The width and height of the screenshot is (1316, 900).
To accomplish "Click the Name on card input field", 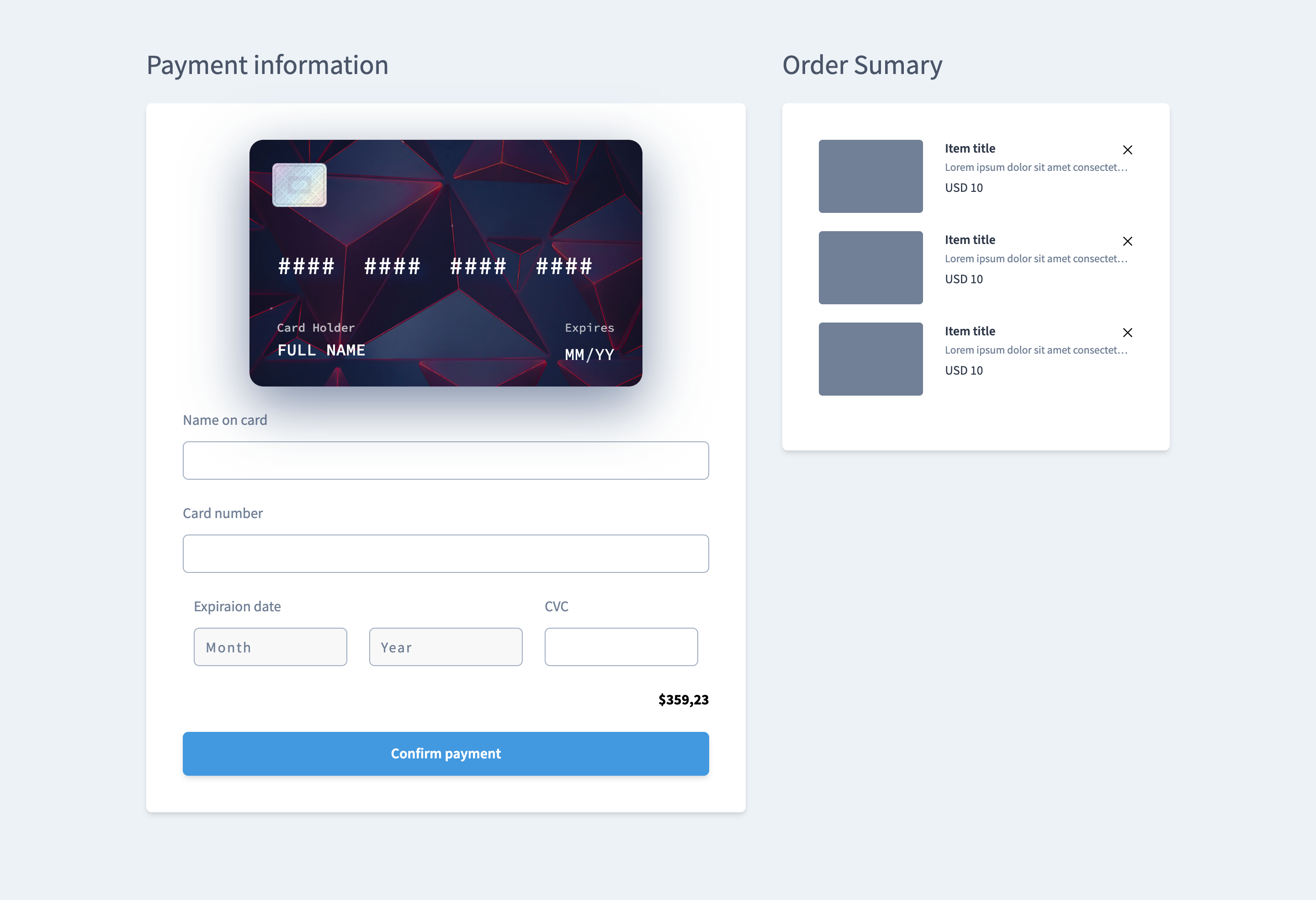I will click(445, 460).
